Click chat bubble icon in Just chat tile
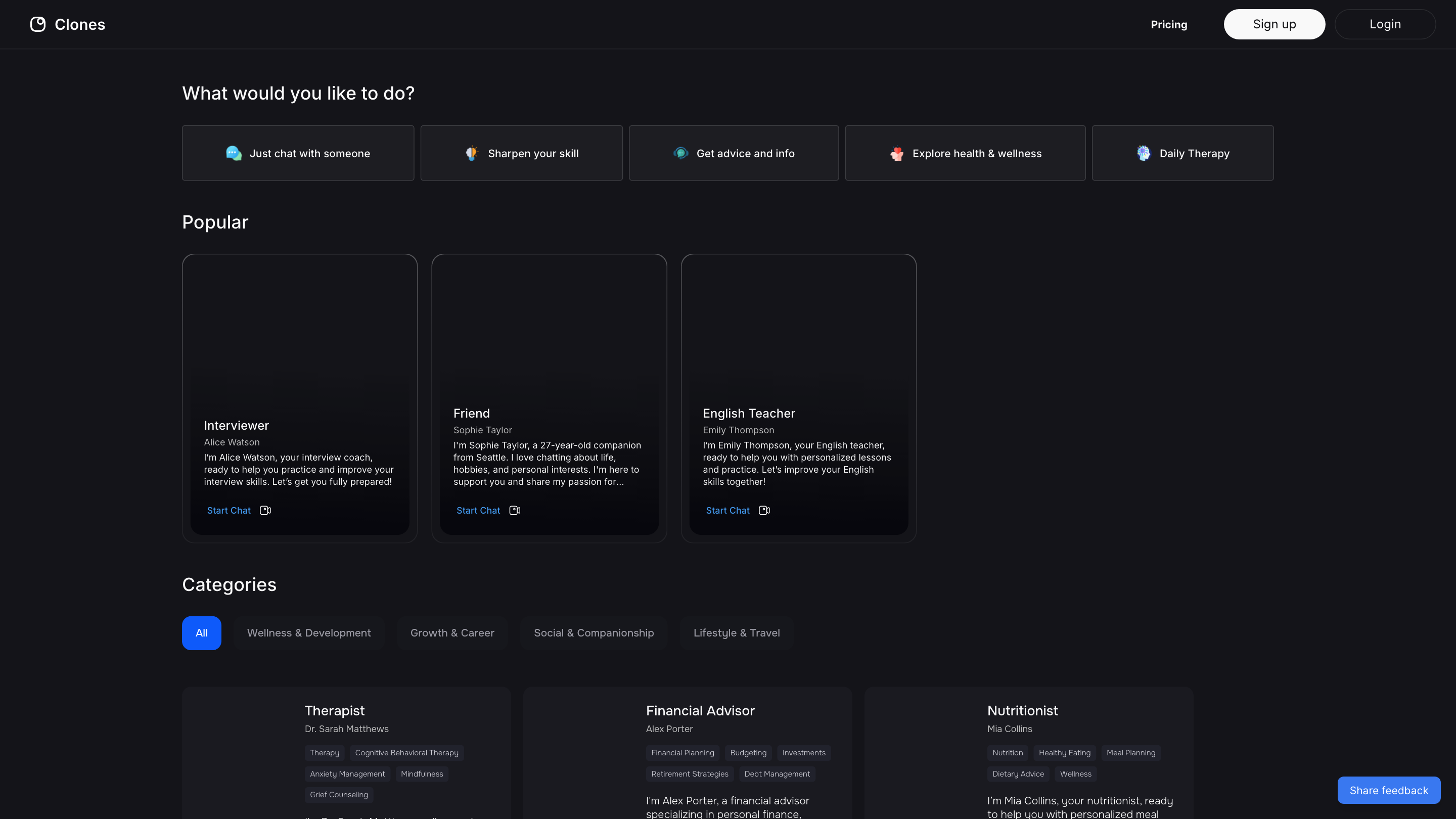This screenshot has width=1456, height=819. click(234, 153)
